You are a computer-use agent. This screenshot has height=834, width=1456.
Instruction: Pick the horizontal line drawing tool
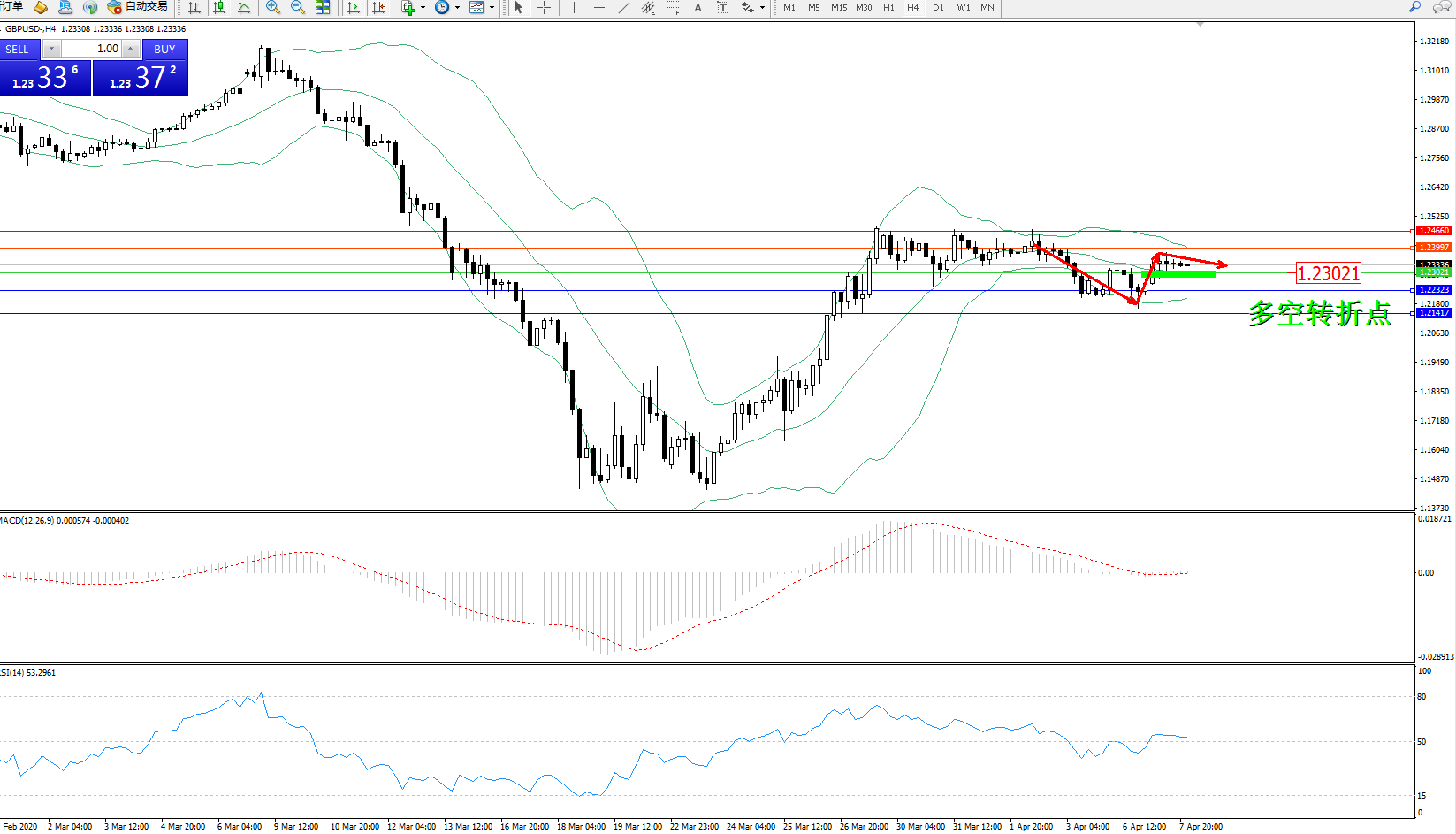599,8
